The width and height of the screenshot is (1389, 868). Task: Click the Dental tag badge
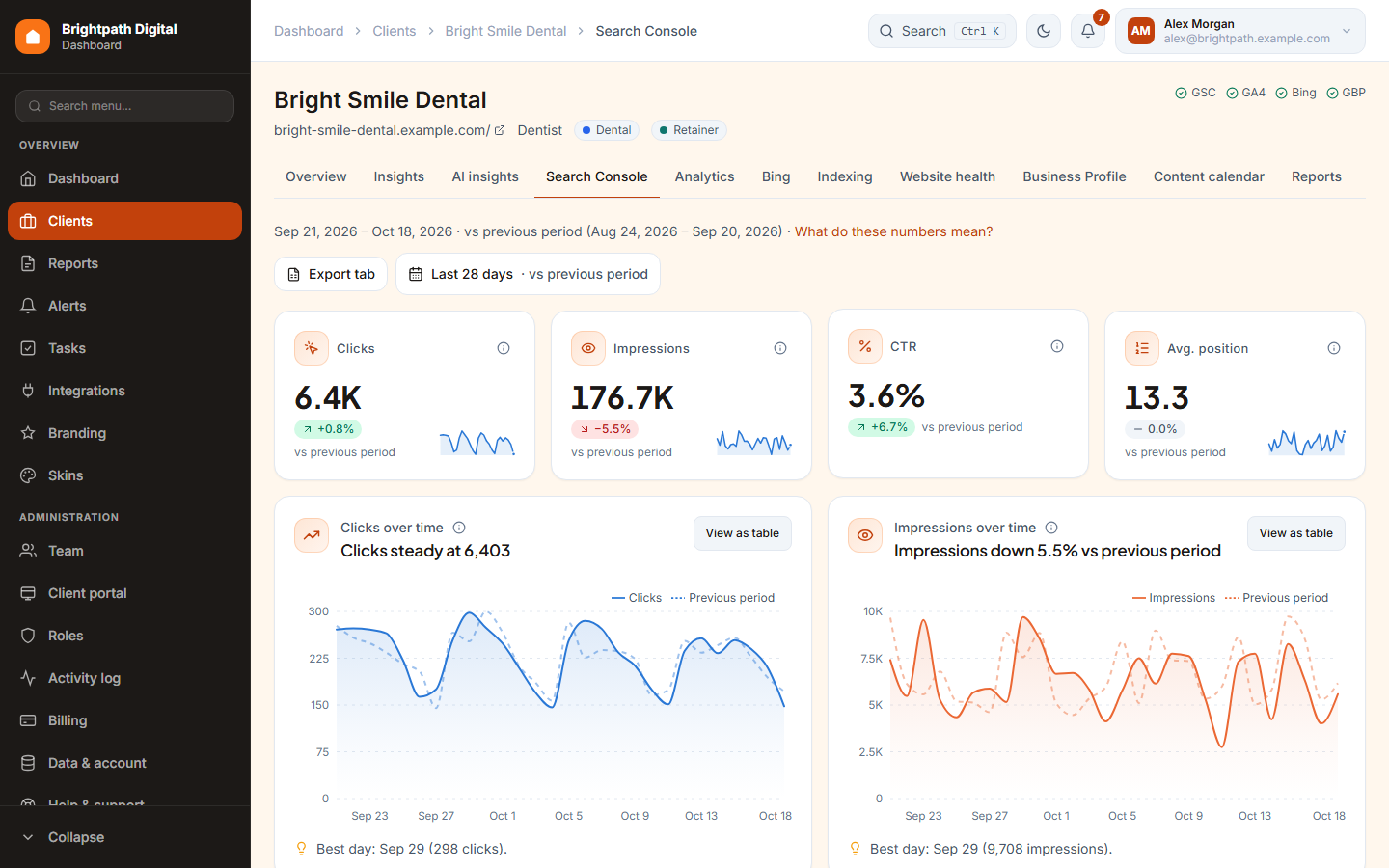pos(606,130)
